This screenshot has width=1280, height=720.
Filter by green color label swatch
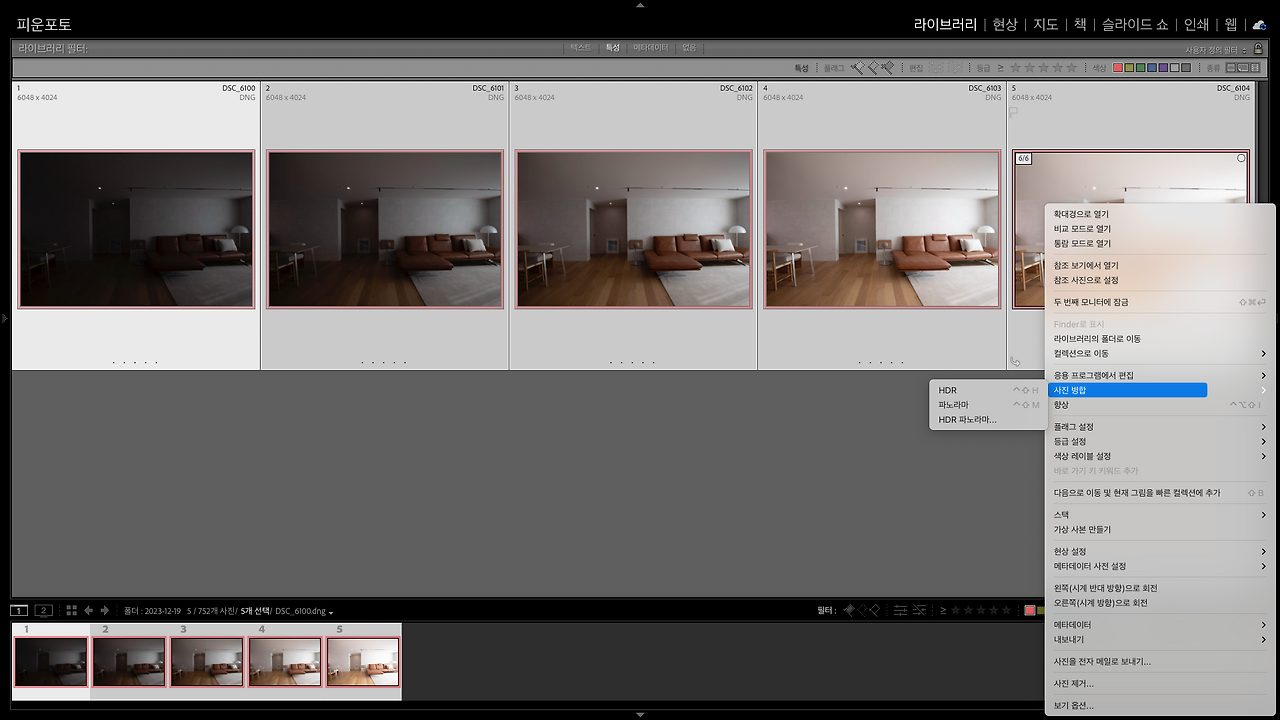[1141, 68]
